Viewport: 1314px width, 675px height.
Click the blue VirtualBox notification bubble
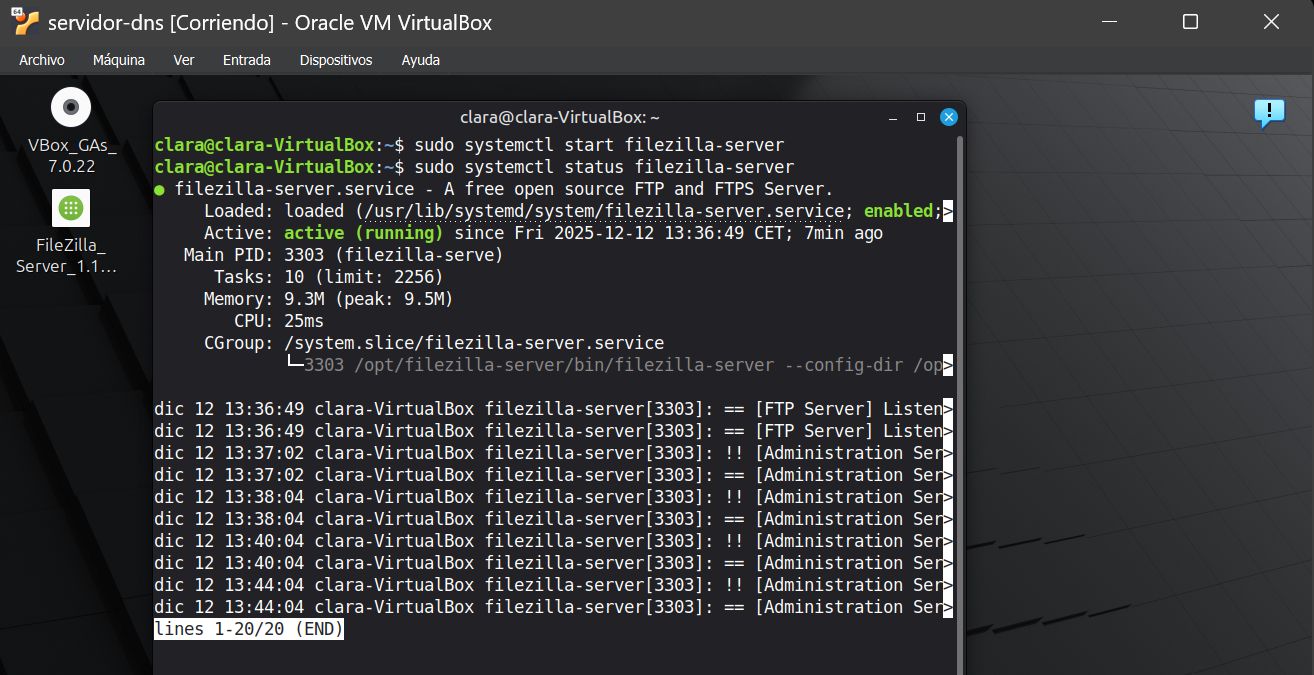click(1268, 113)
